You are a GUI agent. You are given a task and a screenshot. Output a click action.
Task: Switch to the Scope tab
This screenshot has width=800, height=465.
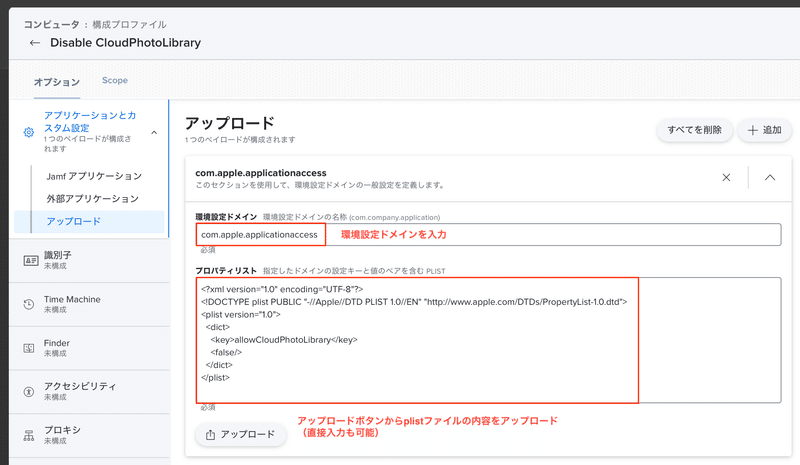point(115,80)
